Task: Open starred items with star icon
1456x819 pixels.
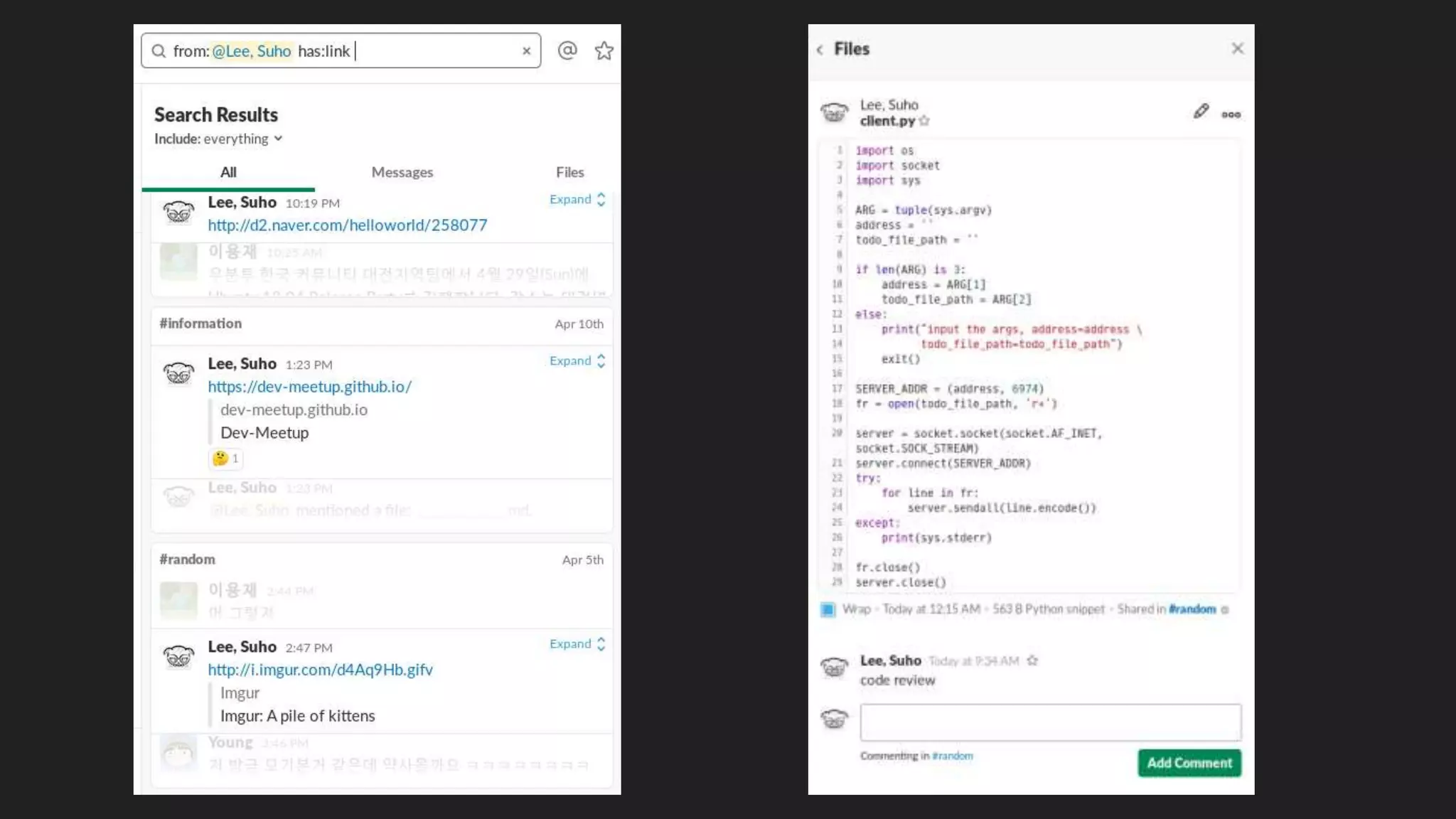Action: 604,50
